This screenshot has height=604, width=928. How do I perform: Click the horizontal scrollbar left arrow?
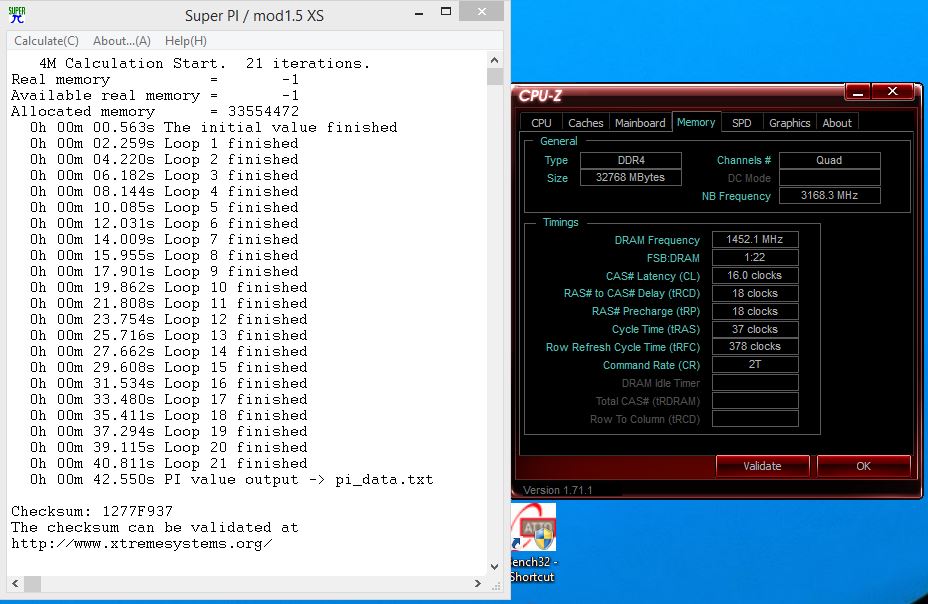(x=15, y=584)
